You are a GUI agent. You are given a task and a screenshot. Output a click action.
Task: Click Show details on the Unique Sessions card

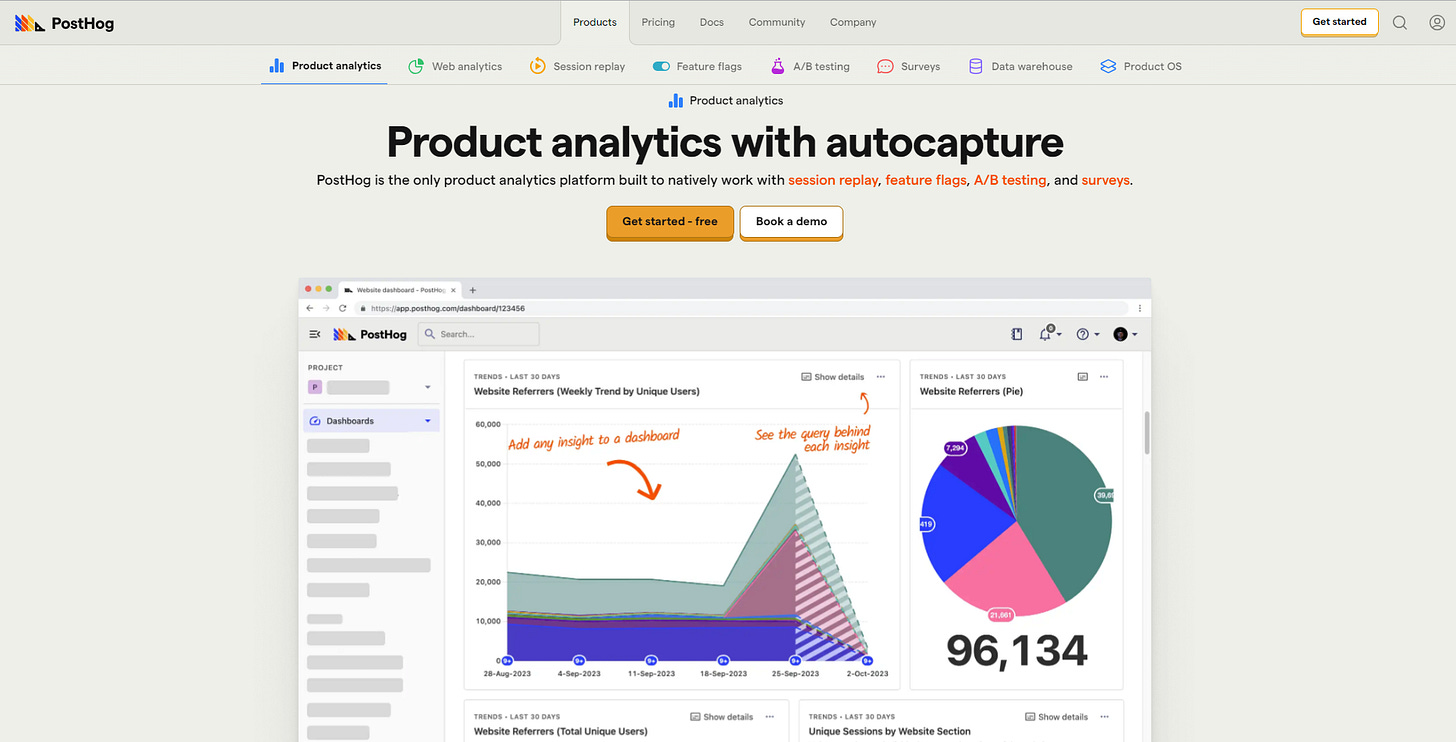pos(1056,717)
